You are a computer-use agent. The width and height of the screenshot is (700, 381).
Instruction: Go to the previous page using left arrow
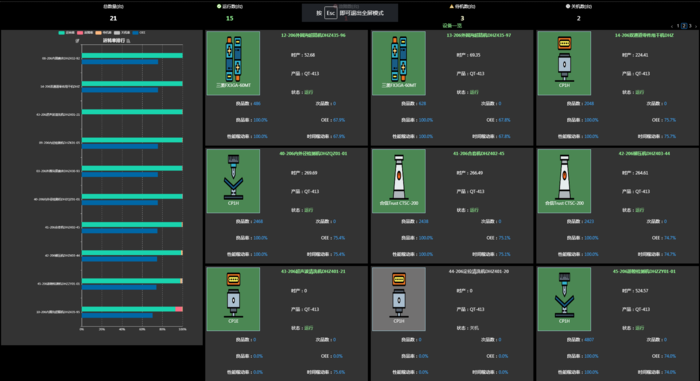coord(672,26)
